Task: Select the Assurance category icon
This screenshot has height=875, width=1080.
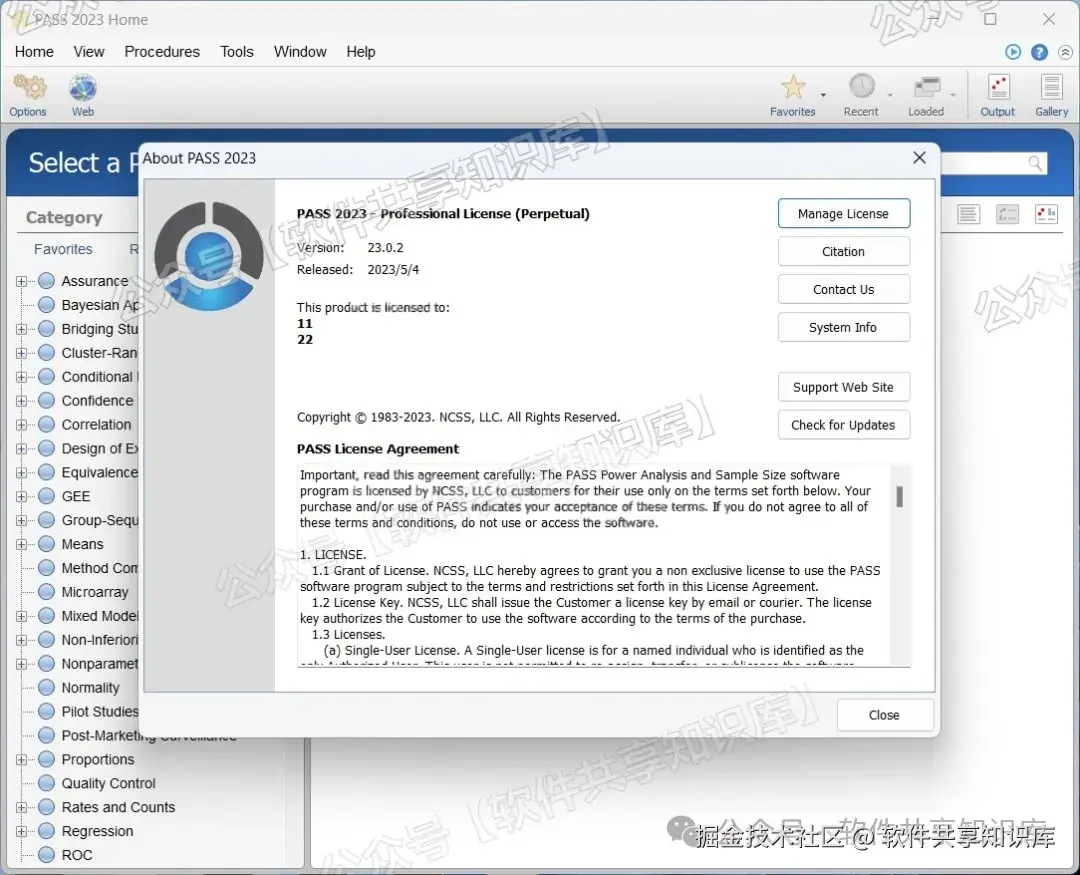Action: click(x=47, y=281)
